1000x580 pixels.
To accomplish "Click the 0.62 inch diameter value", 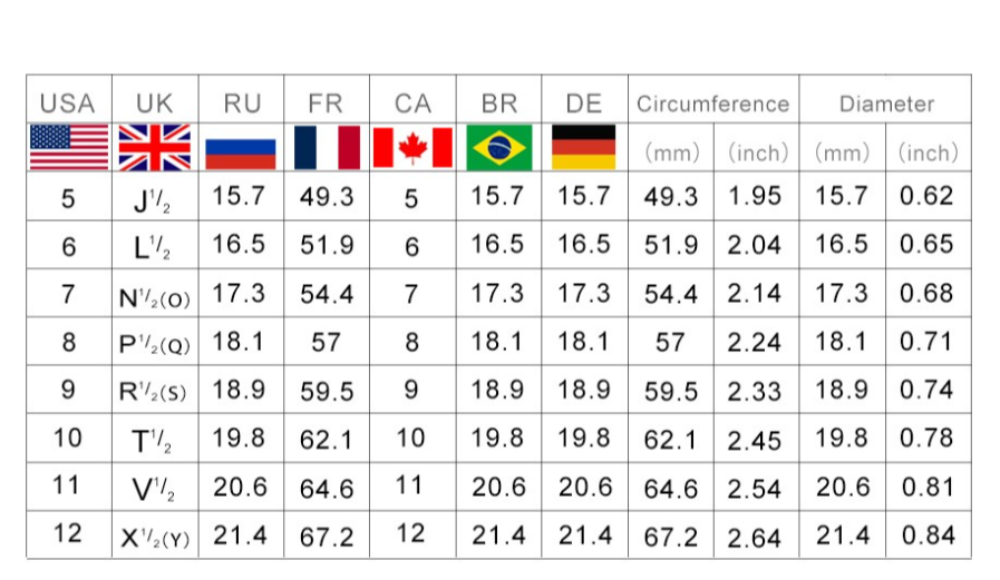I will pyautogui.click(x=927, y=197).
